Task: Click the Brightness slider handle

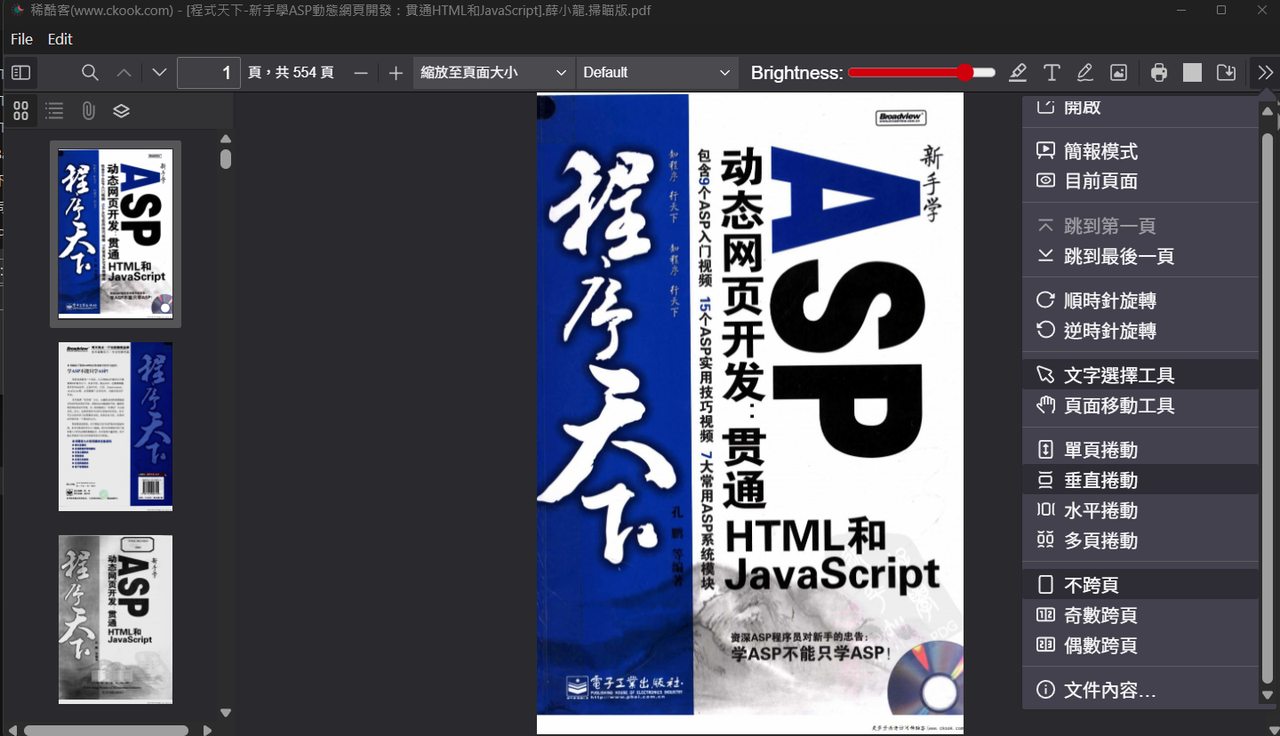Action: pyautogui.click(x=964, y=73)
